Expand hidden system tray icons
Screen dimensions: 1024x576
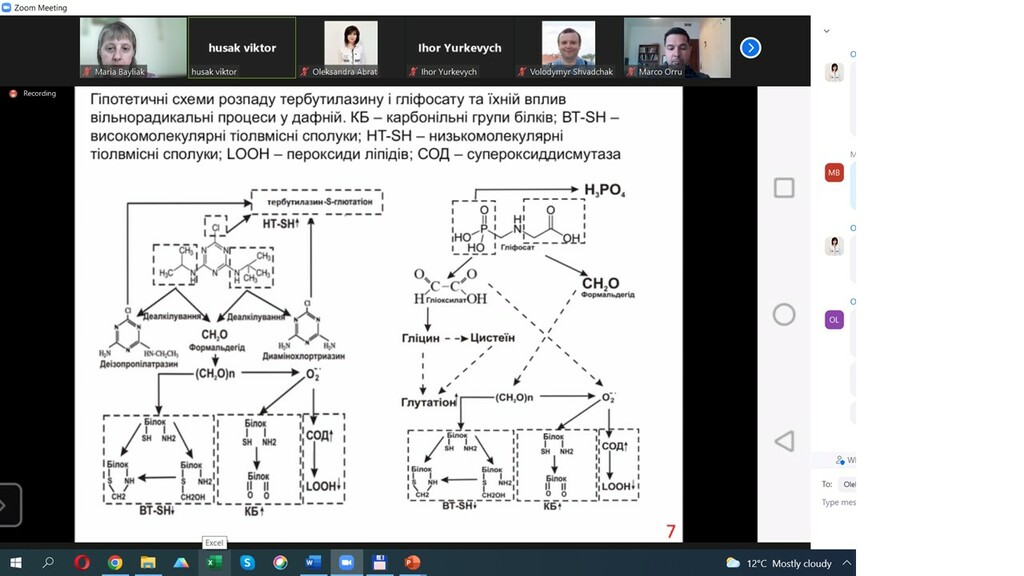coord(847,563)
